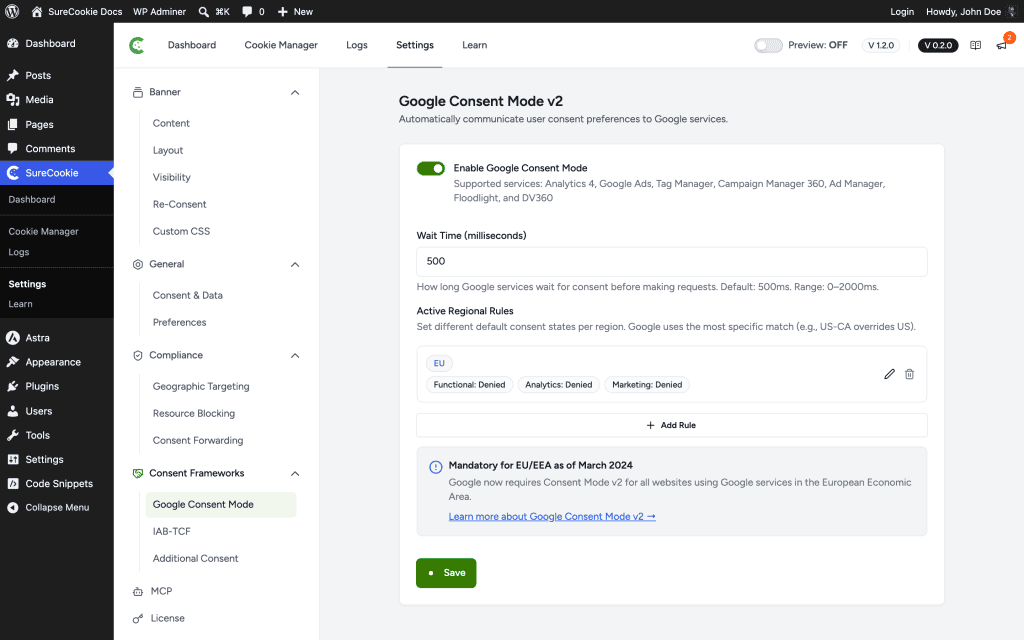Open the MCP settings section
1024x640 pixels.
161,591
